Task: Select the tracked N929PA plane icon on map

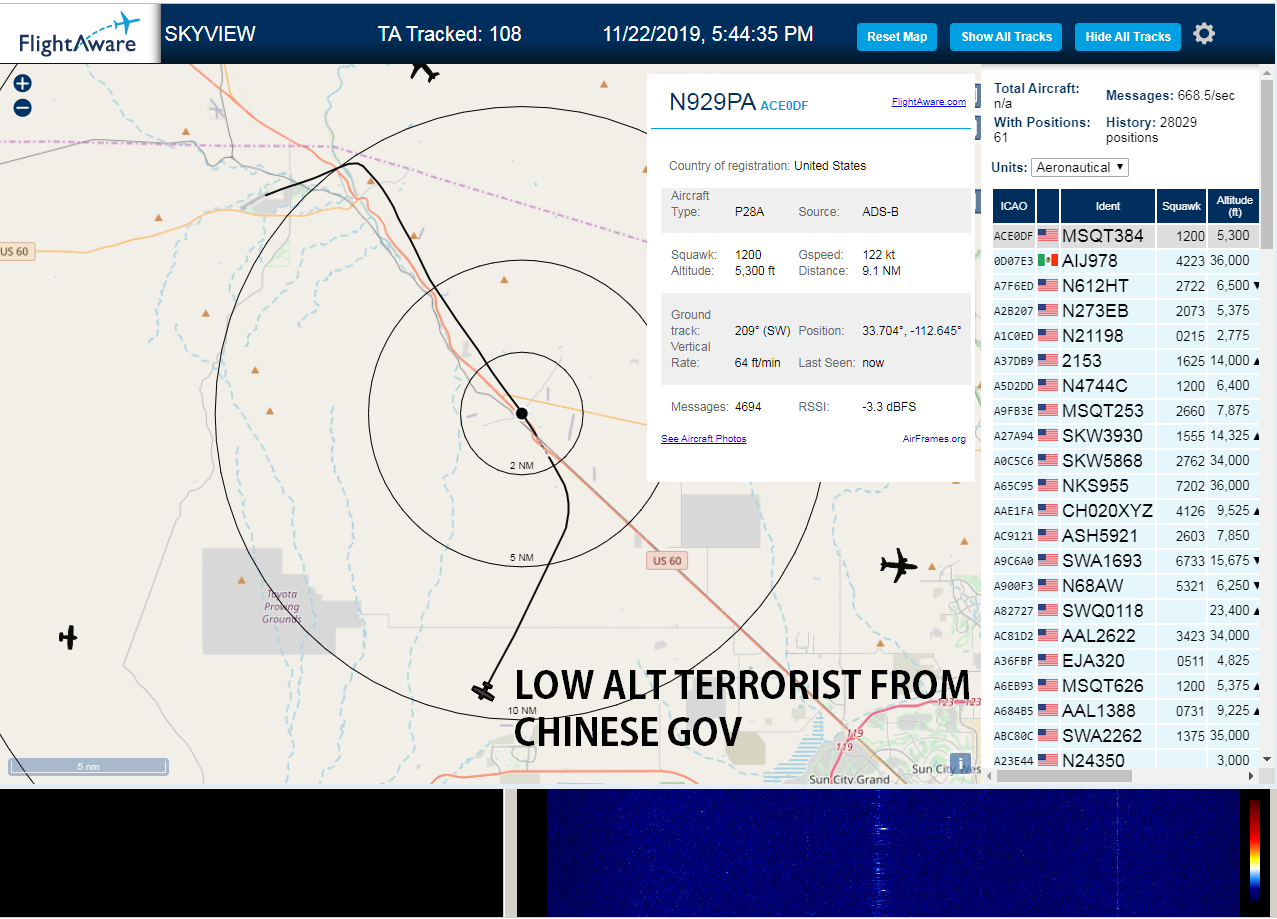Action: 484,691
